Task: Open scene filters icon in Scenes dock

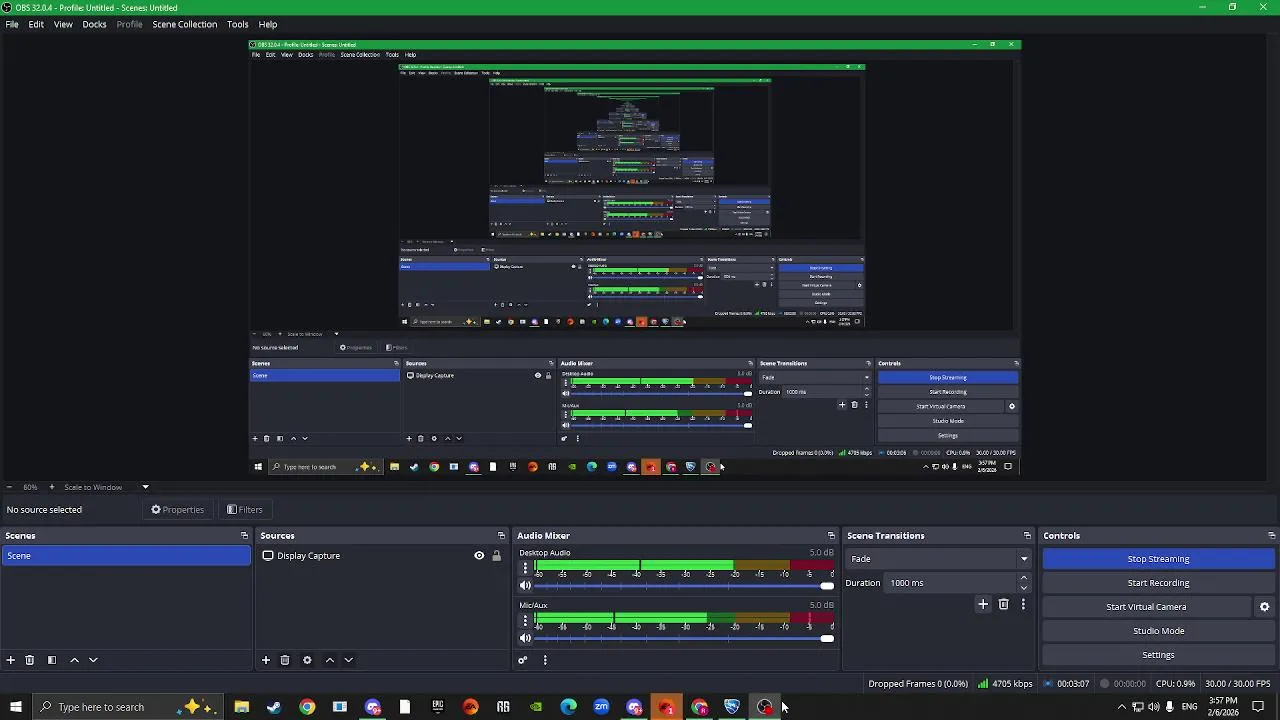Action: [x=52, y=660]
